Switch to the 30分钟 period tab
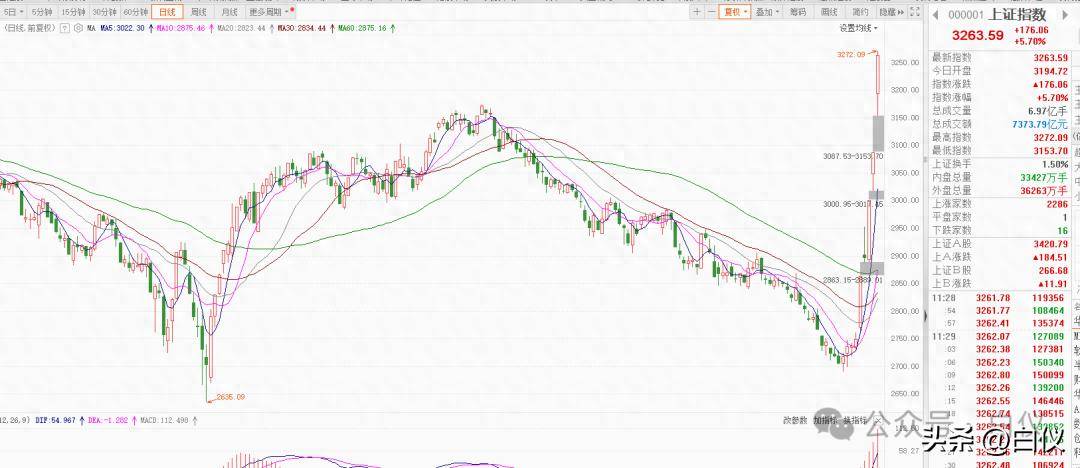The height and width of the screenshot is (468, 1080). coord(105,12)
